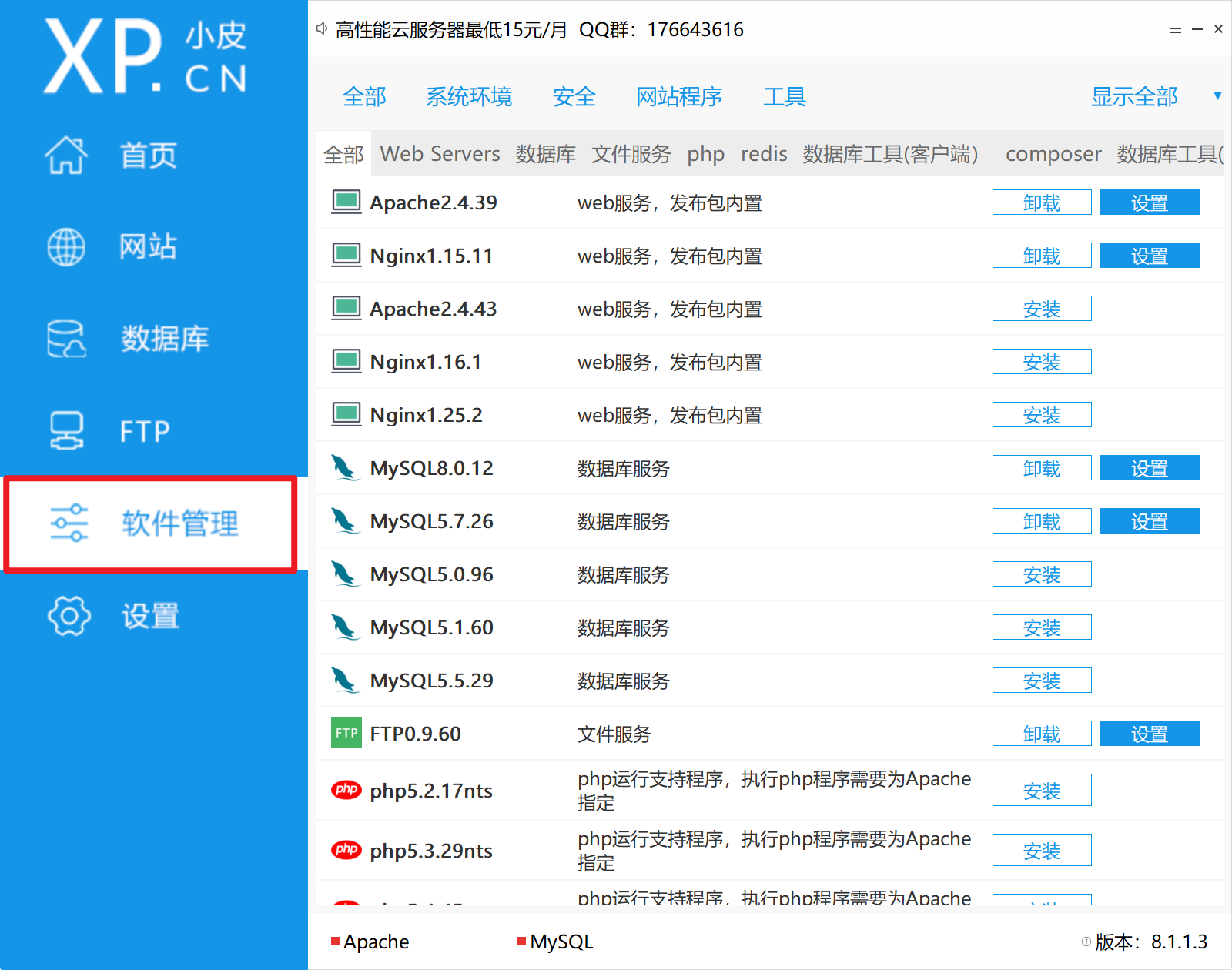Click the version info icon near 版本
The width and height of the screenshot is (1232, 970).
pos(1086,942)
